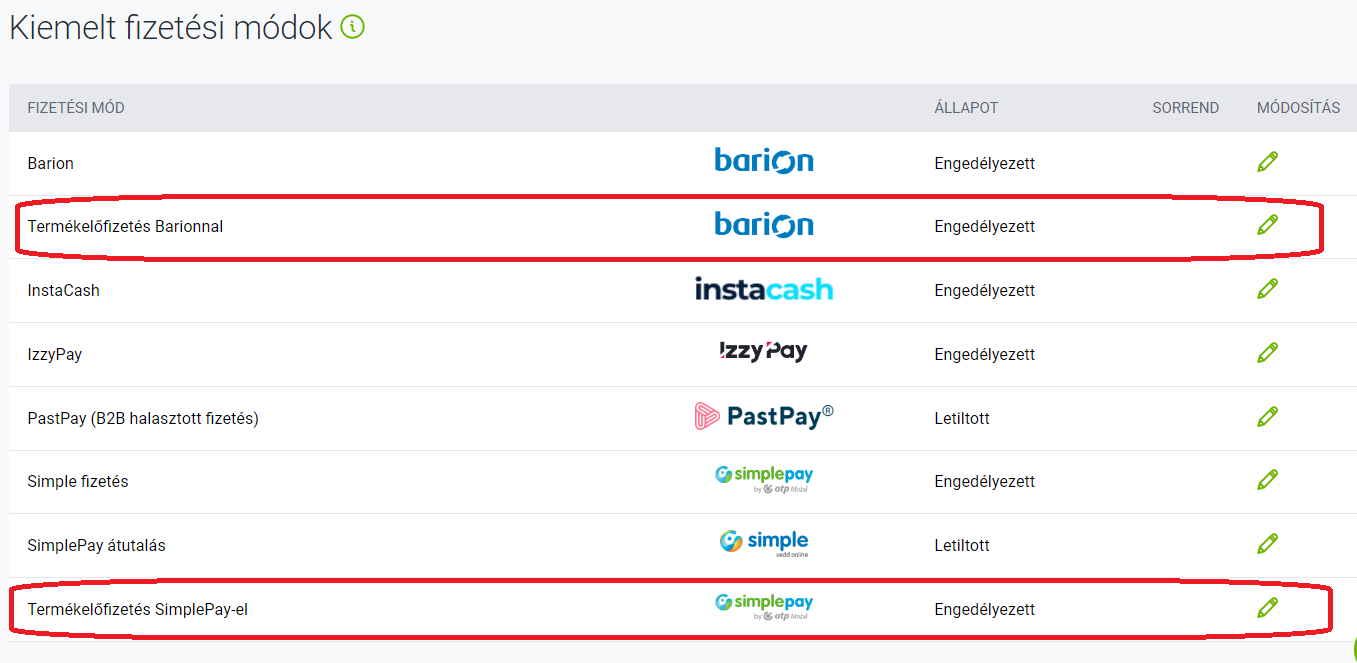The image size is (1357, 663).
Task: Select the Termékelőfizetés Barionnal row label
Action: point(125,227)
